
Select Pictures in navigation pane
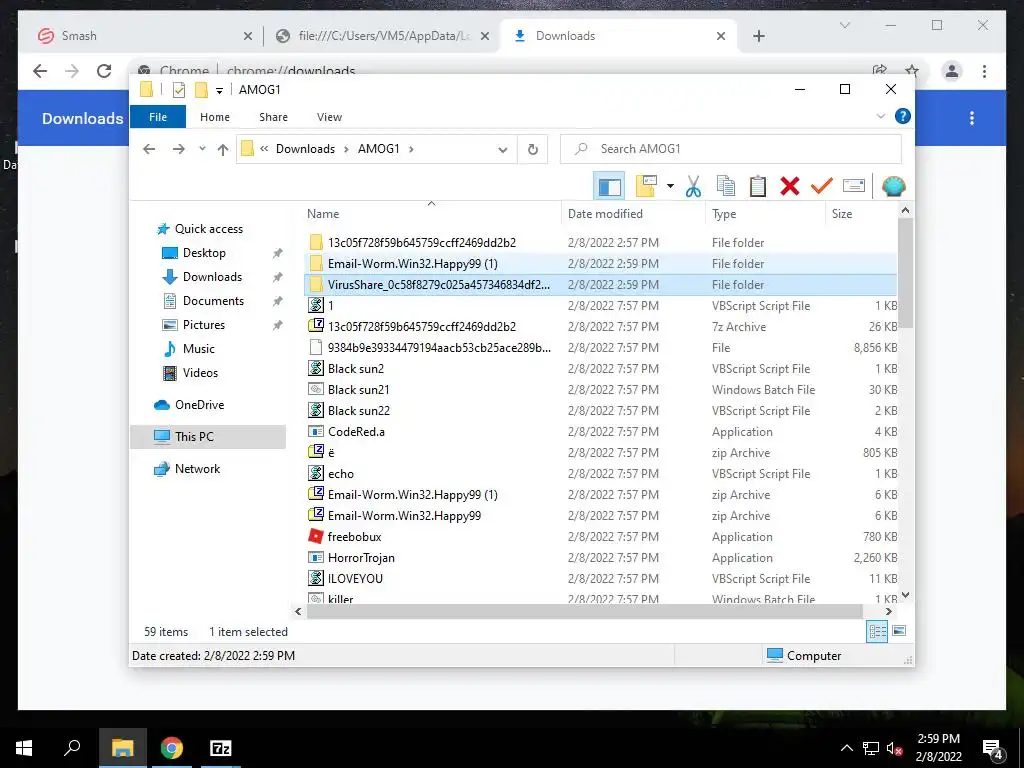(204, 325)
